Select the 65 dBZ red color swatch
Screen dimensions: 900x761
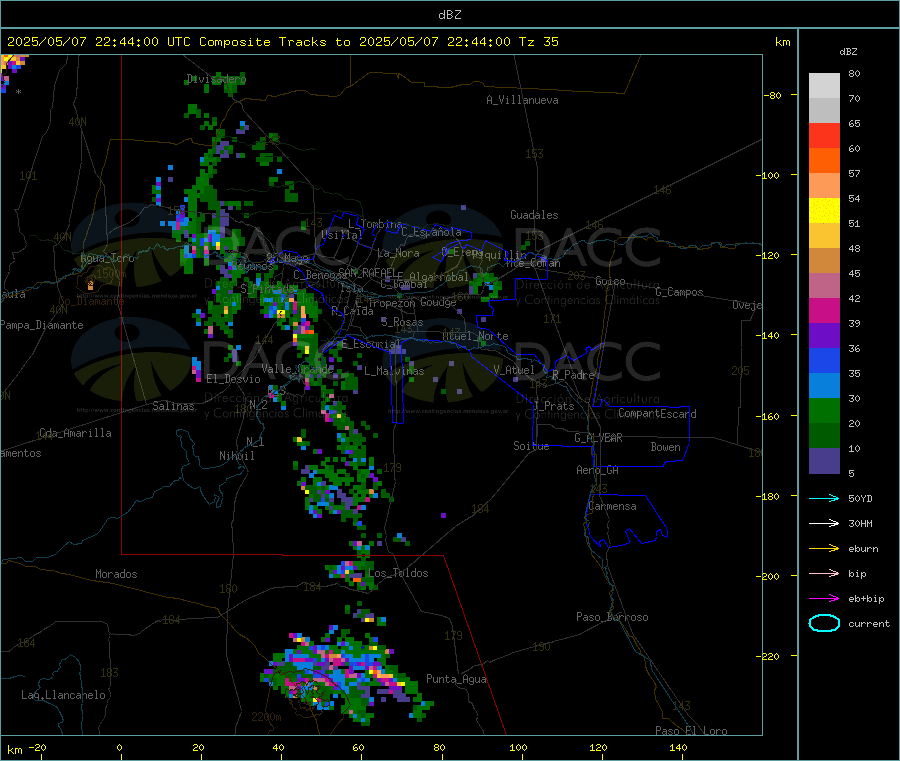click(824, 135)
